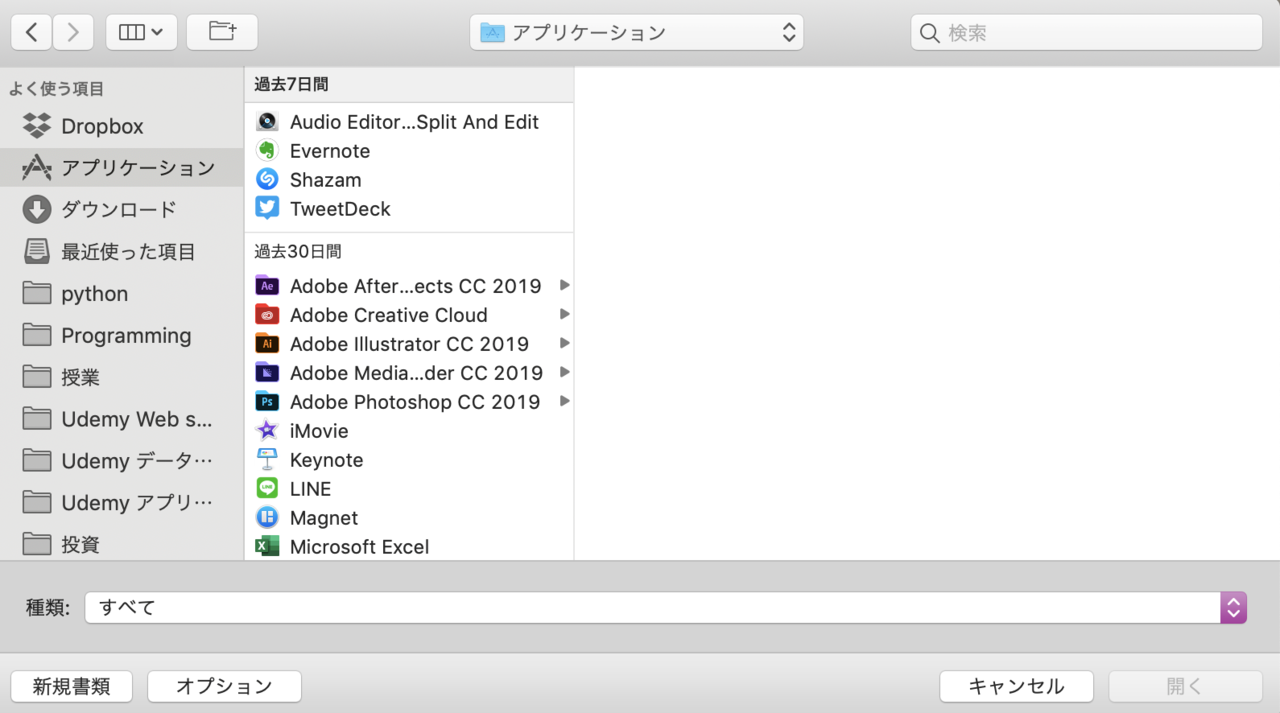Expand Adobe Creative Cloud folder arrow

coord(565,315)
